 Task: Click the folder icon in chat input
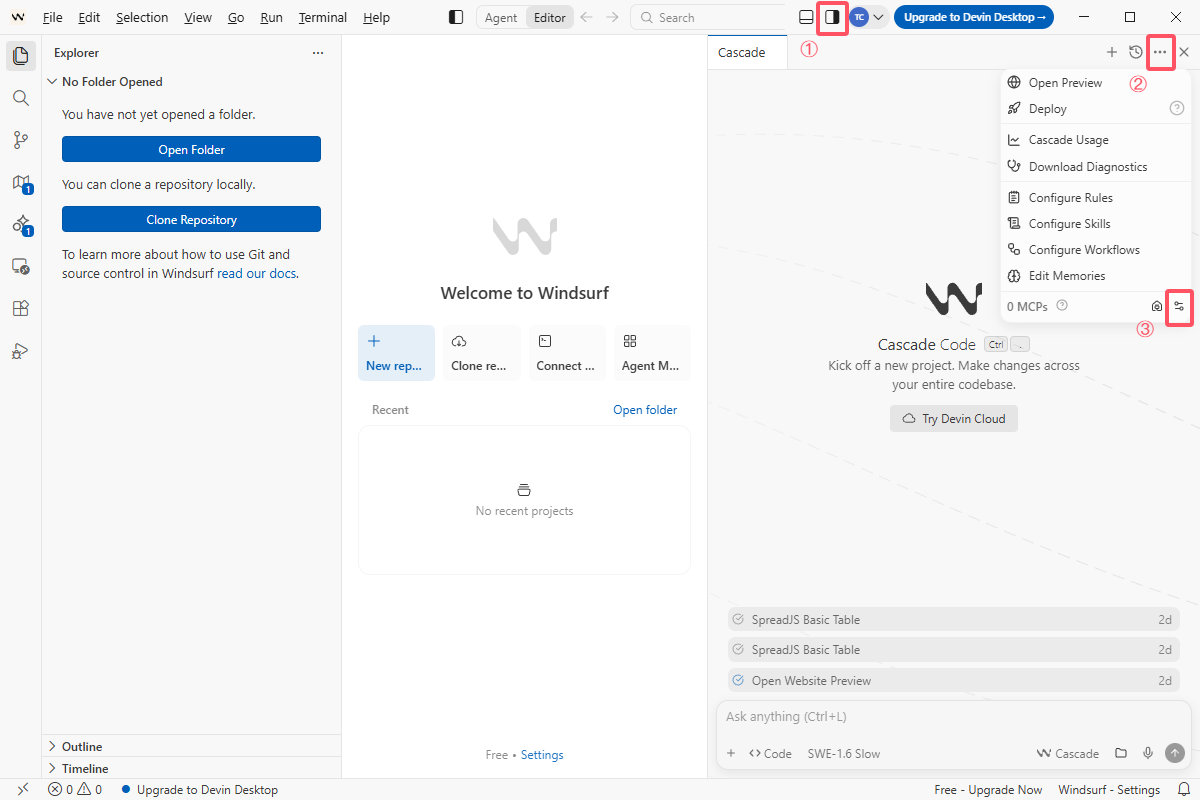(1121, 753)
